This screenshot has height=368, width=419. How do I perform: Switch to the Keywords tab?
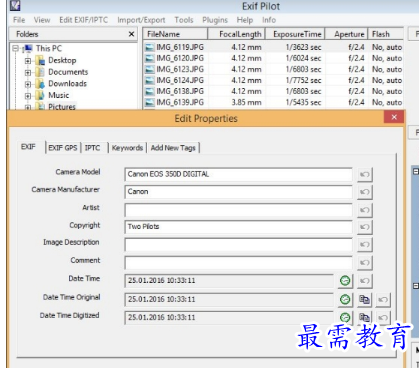pyautogui.click(x=127, y=148)
